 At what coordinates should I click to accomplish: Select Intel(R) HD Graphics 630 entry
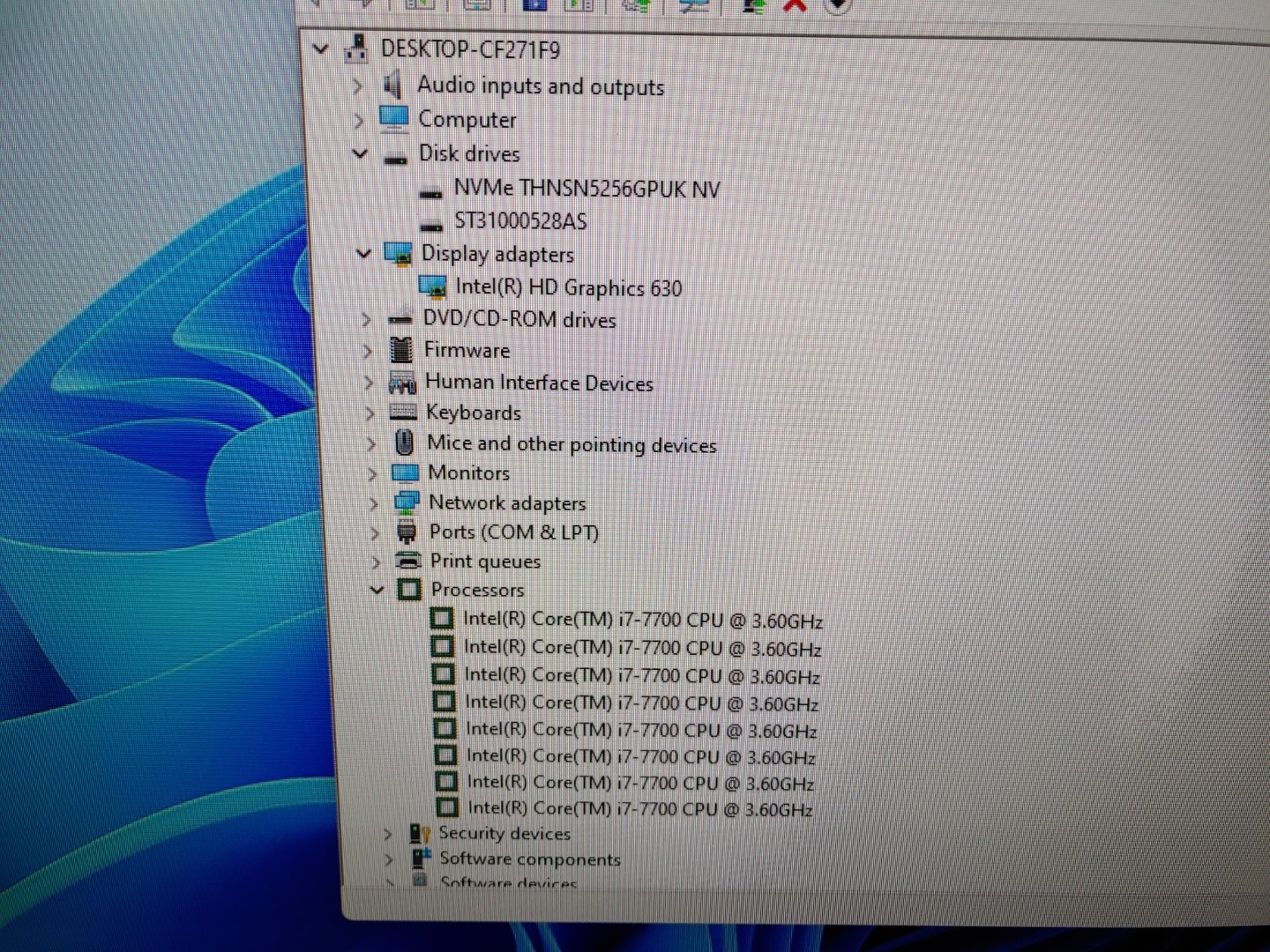pos(569,287)
